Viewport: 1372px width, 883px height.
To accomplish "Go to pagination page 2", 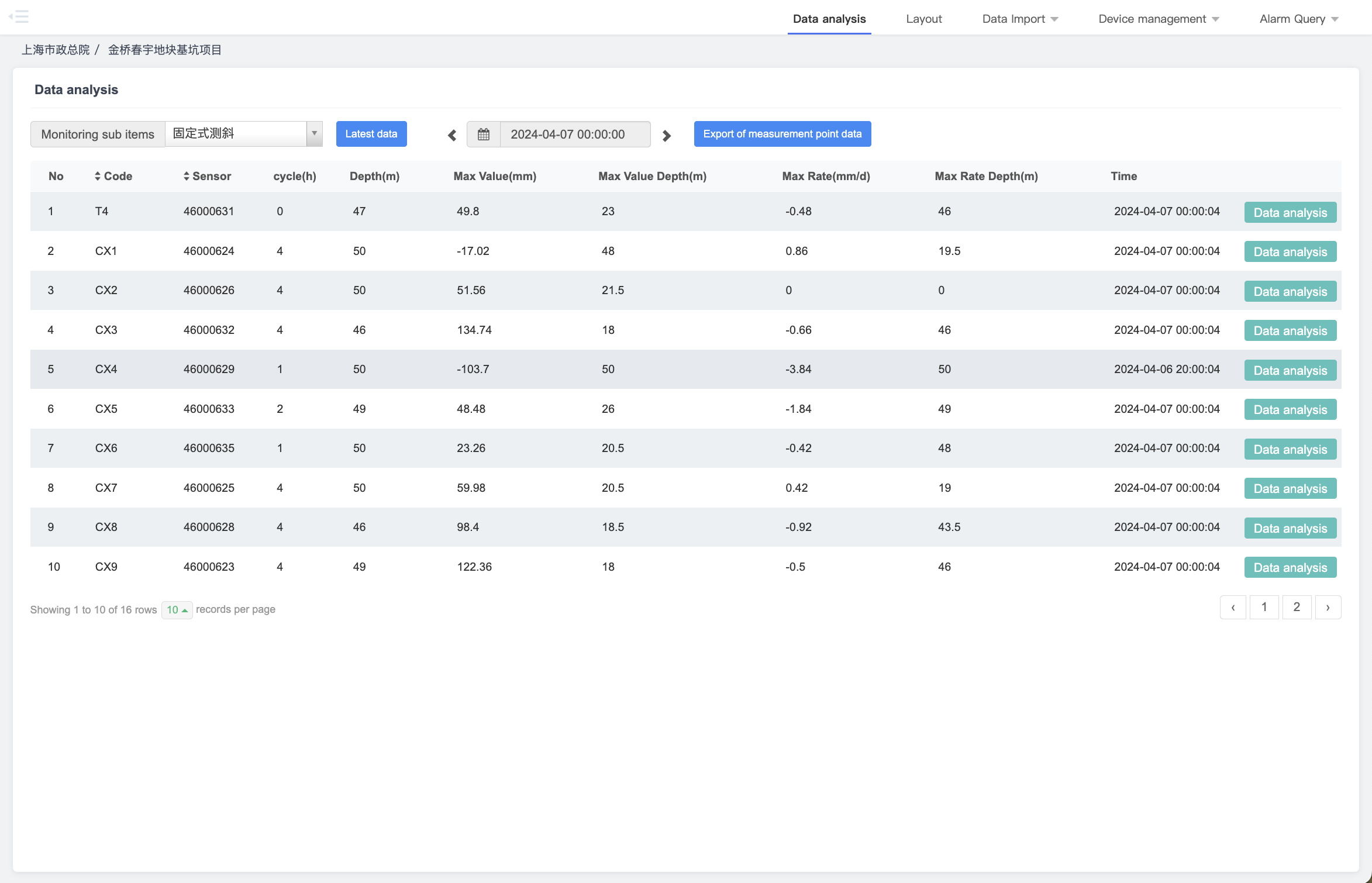I will click(1297, 607).
